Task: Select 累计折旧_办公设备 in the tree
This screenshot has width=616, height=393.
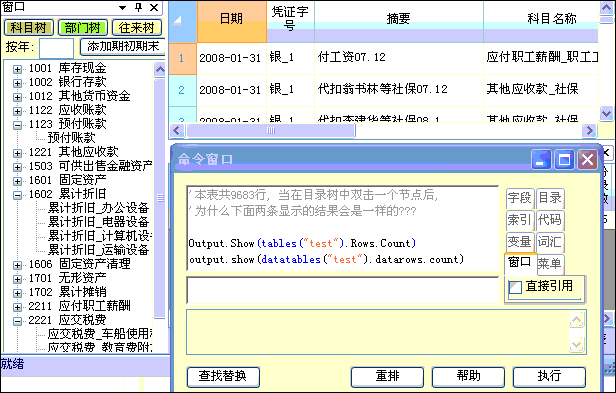Action: (x=99, y=208)
